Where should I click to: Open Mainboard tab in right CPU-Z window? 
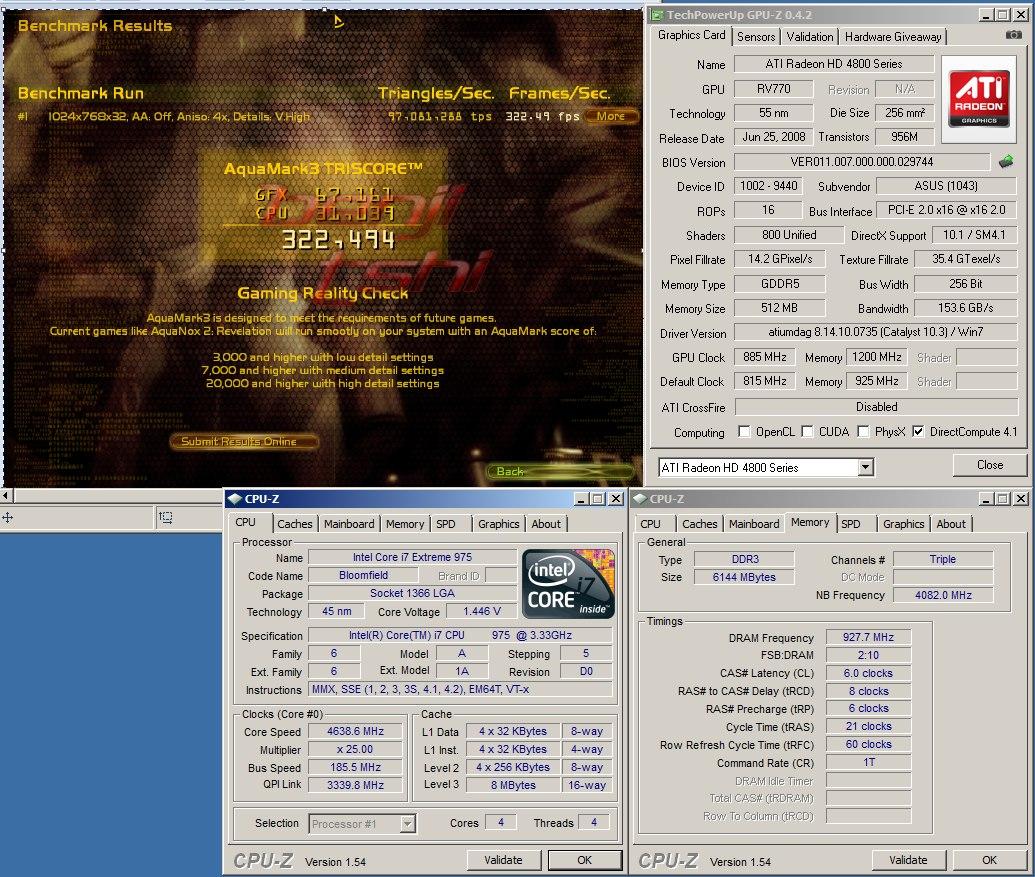tap(754, 524)
